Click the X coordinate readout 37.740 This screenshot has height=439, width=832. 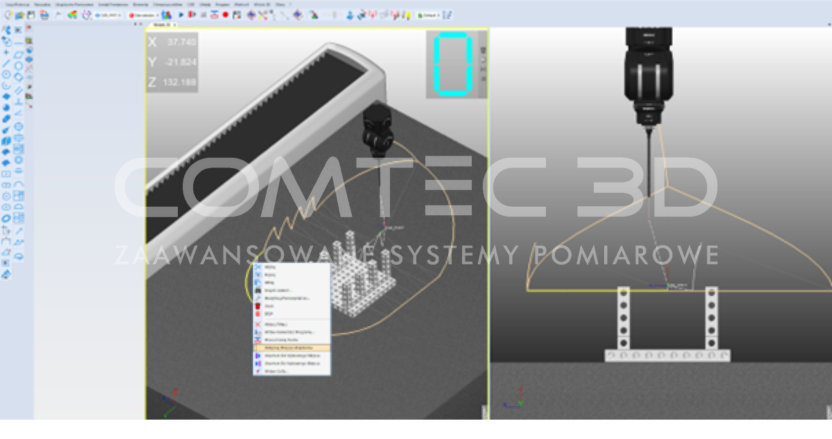(180, 43)
